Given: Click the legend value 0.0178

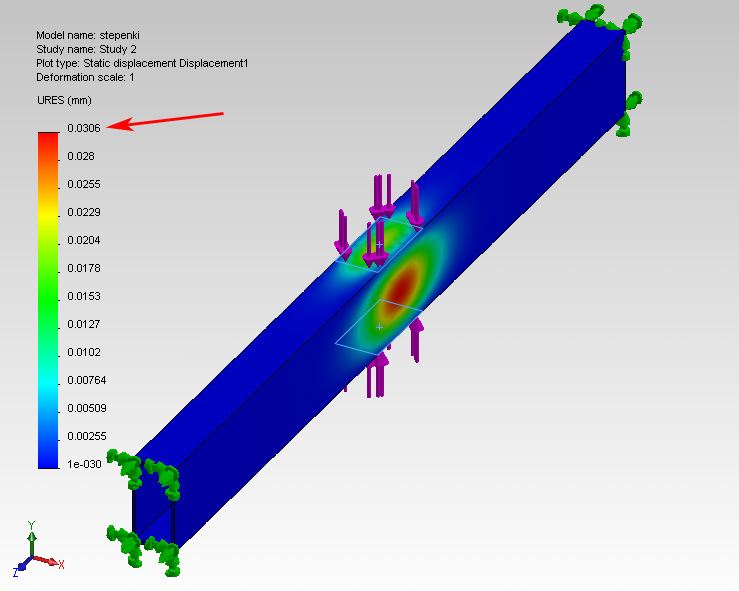Looking at the screenshot, I should click(84, 268).
